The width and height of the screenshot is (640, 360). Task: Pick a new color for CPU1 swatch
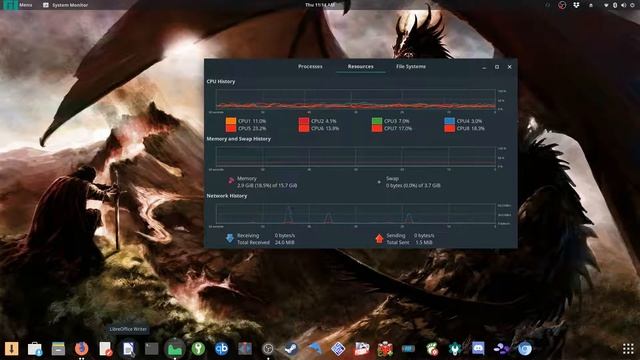click(231, 121)
